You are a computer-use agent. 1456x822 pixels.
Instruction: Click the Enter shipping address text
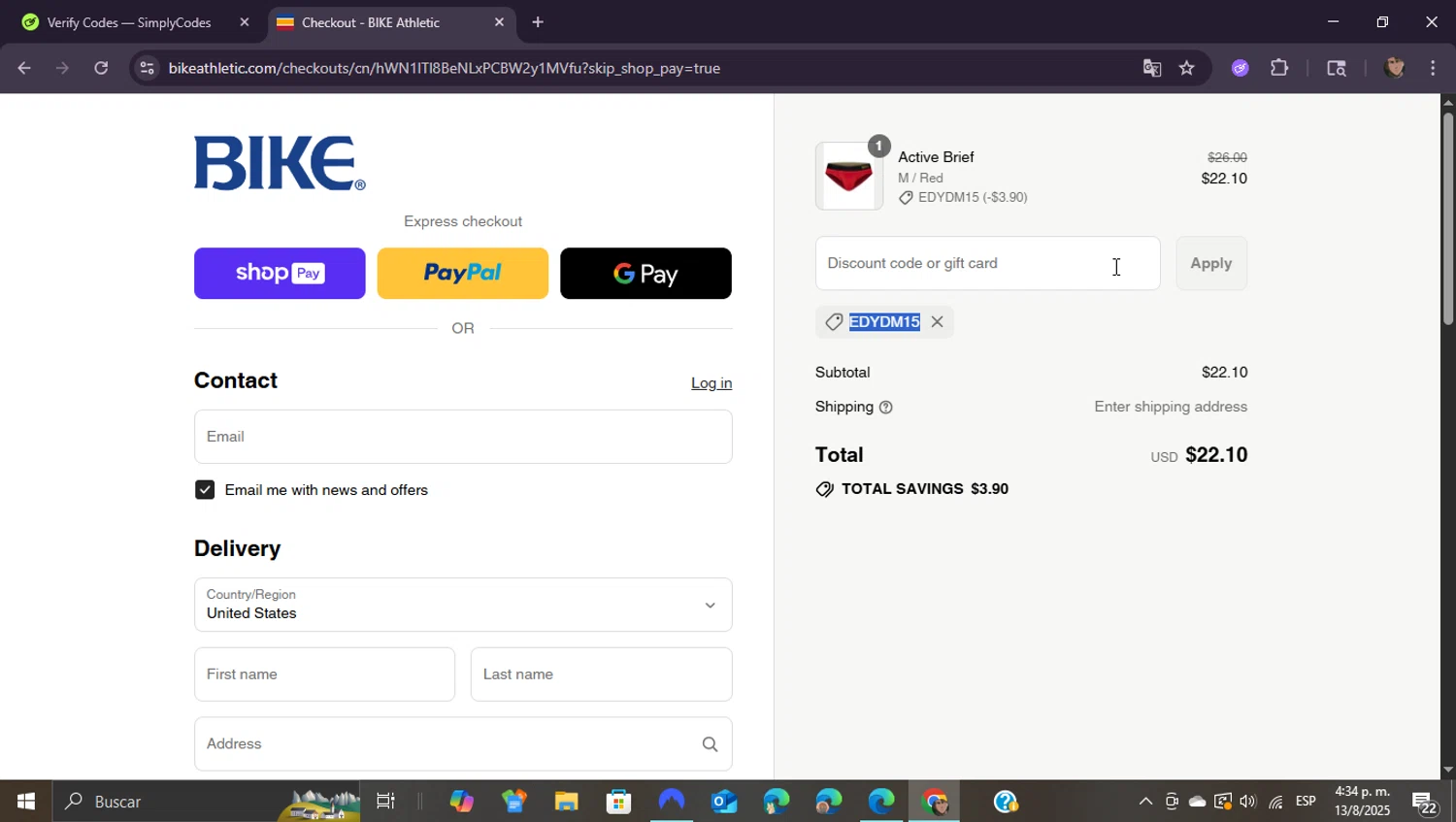[1171, 407]
